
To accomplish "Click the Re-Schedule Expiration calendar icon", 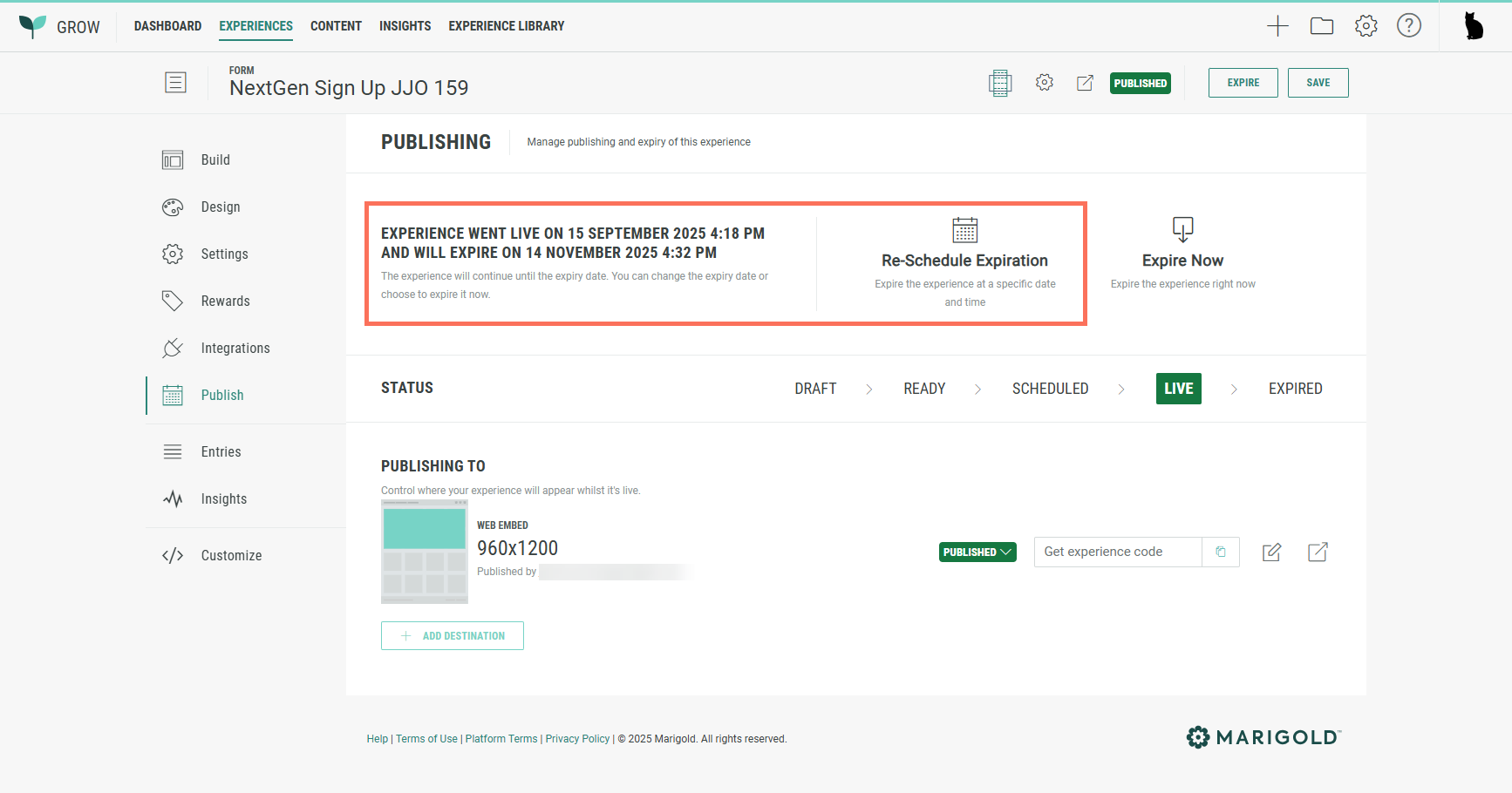I will coord(964,230).
